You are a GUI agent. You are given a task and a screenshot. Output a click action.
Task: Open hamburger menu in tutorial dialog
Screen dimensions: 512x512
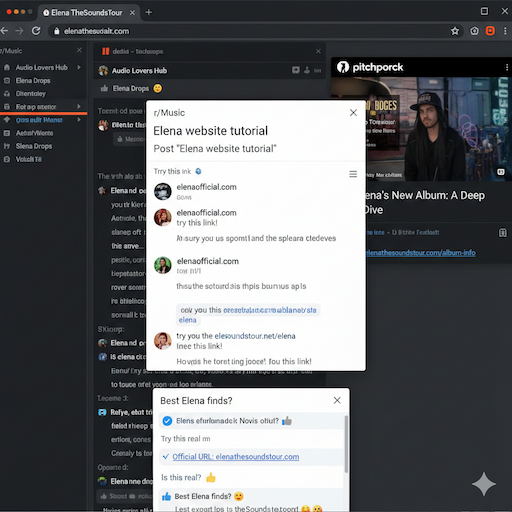point(353,174)
